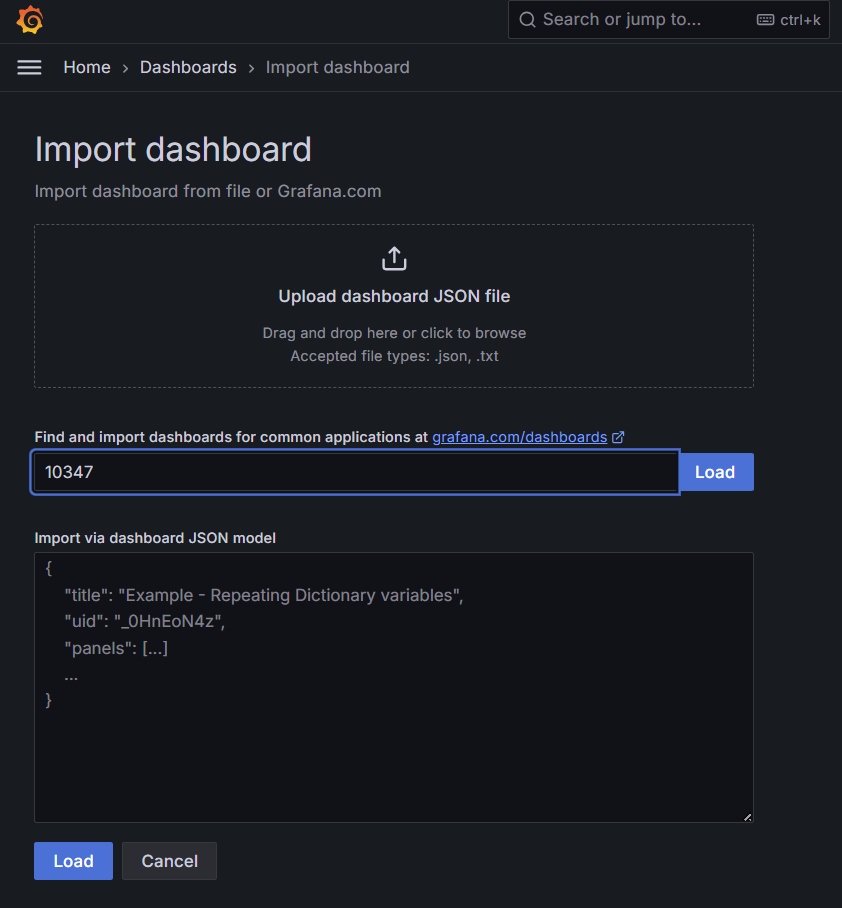Go to Home breadcrumb
The image size is (842, 908).
[87, 67]
